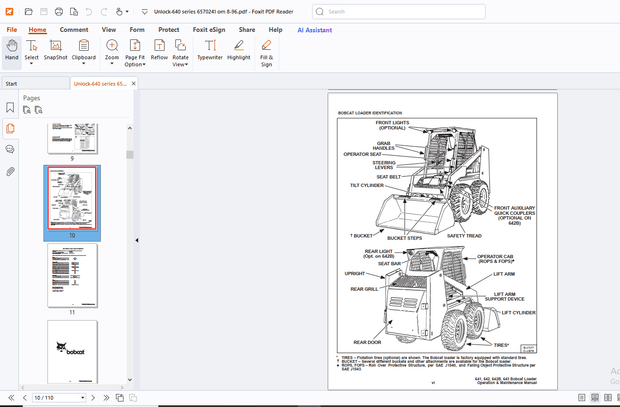This screenshot has width=620, height=407.
Task: Open the File menu
Action: 12,30
